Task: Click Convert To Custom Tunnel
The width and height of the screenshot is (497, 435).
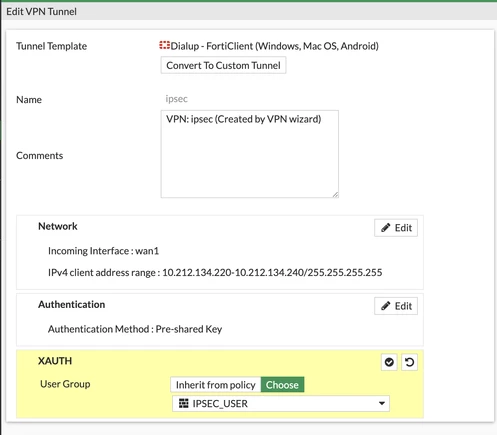Action: click(223, 65)
